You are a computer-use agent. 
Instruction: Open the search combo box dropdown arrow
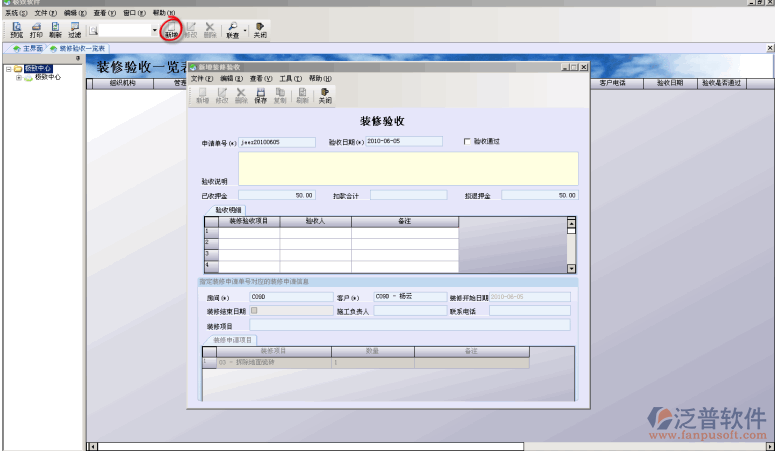pyautogui.click(x=154, y=31)
